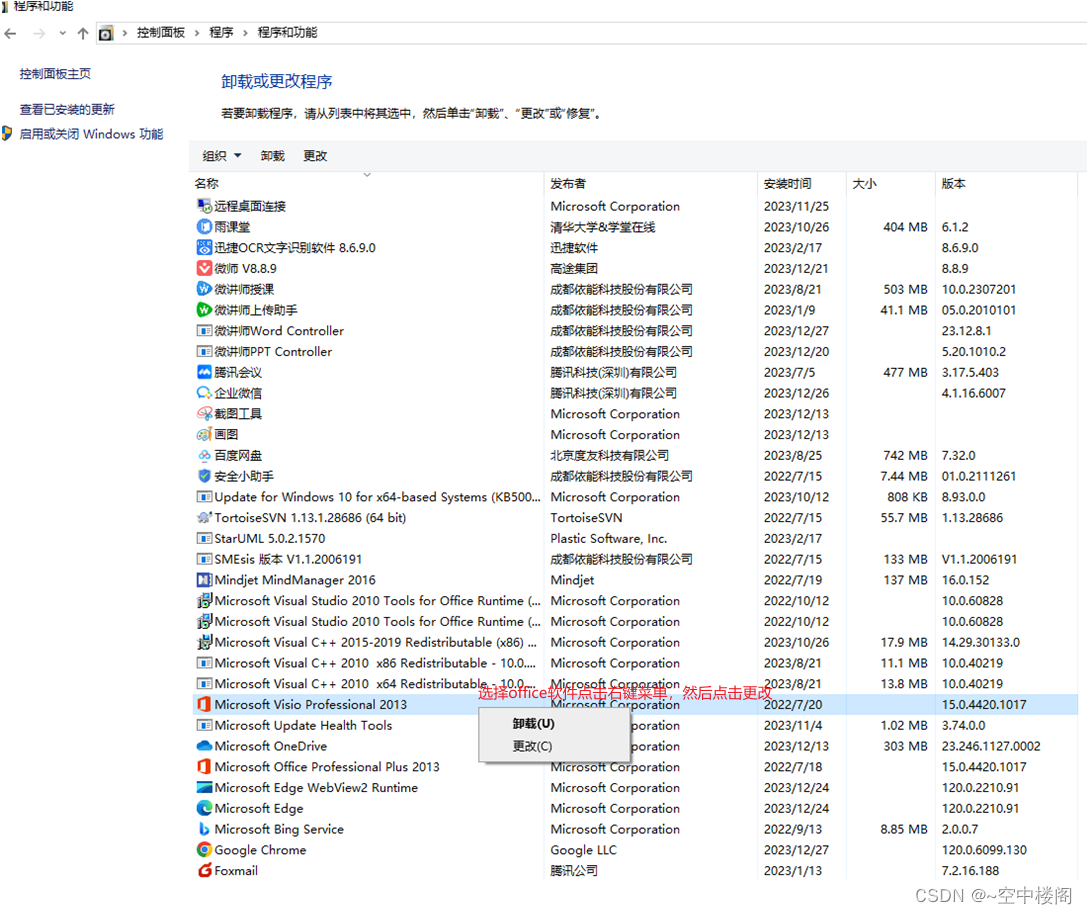Screen dimensions: 1087x914
Task: Select Visual C++ 2015-2019 Redistributable (x86) row
Action: point(636,642)
